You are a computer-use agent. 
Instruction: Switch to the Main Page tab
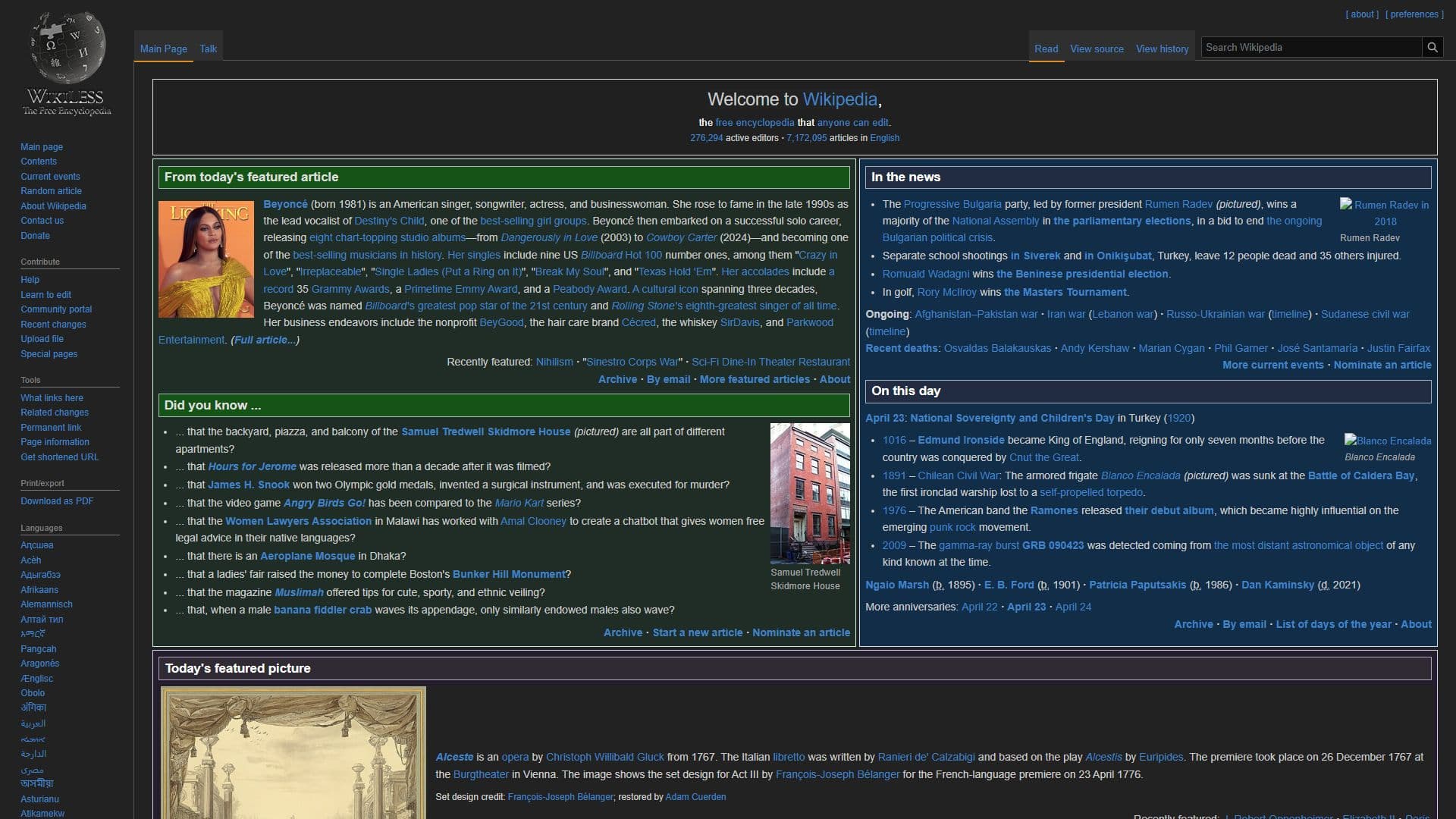[164, 49]
